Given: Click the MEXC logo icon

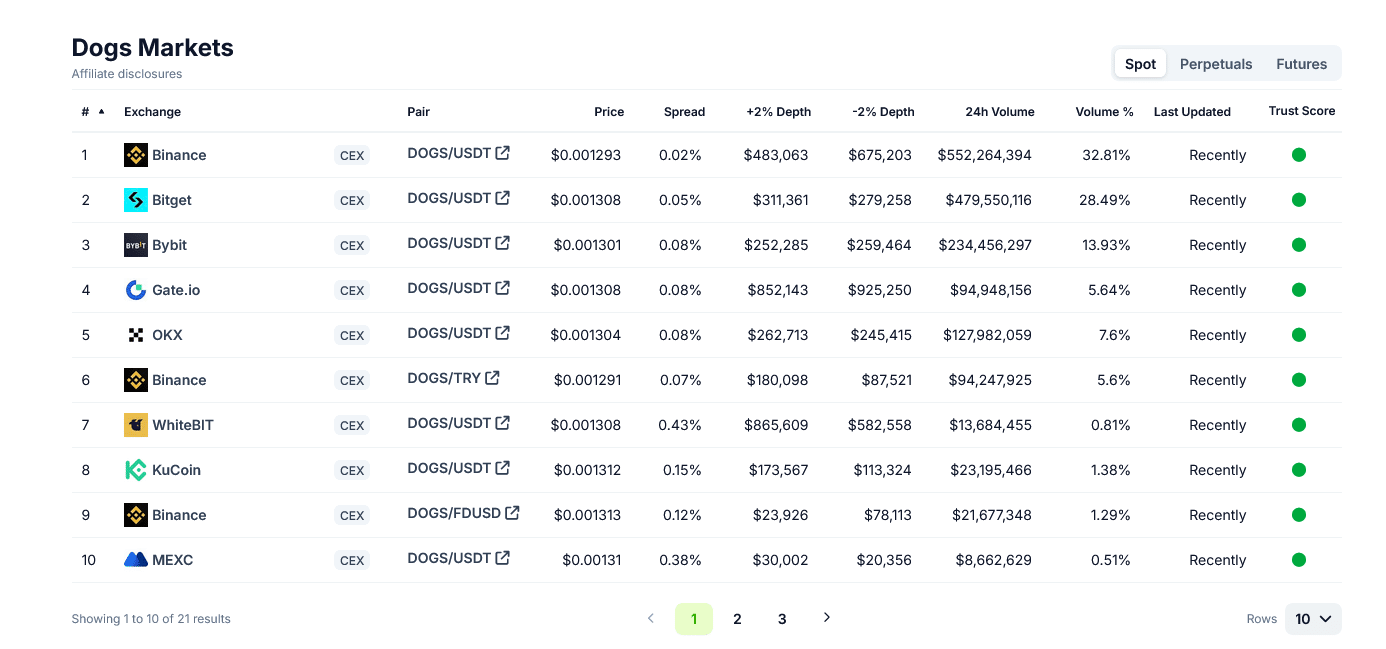Looking at the screenshot, I should [136, 560].
